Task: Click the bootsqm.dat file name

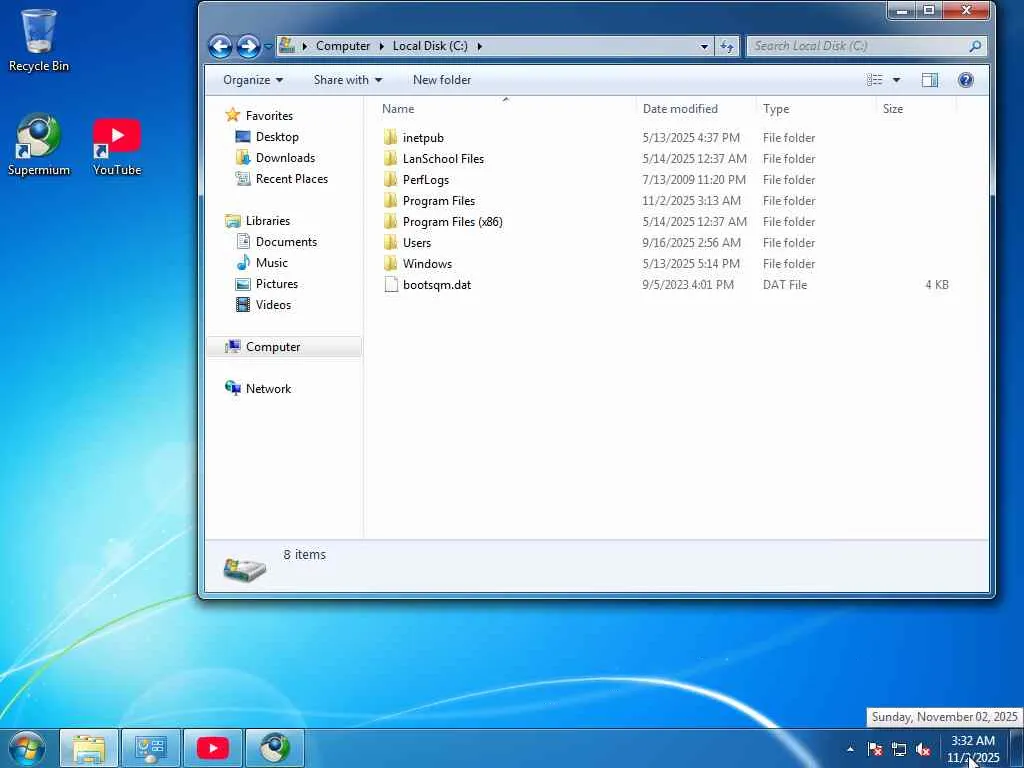Action: point(437,285)
